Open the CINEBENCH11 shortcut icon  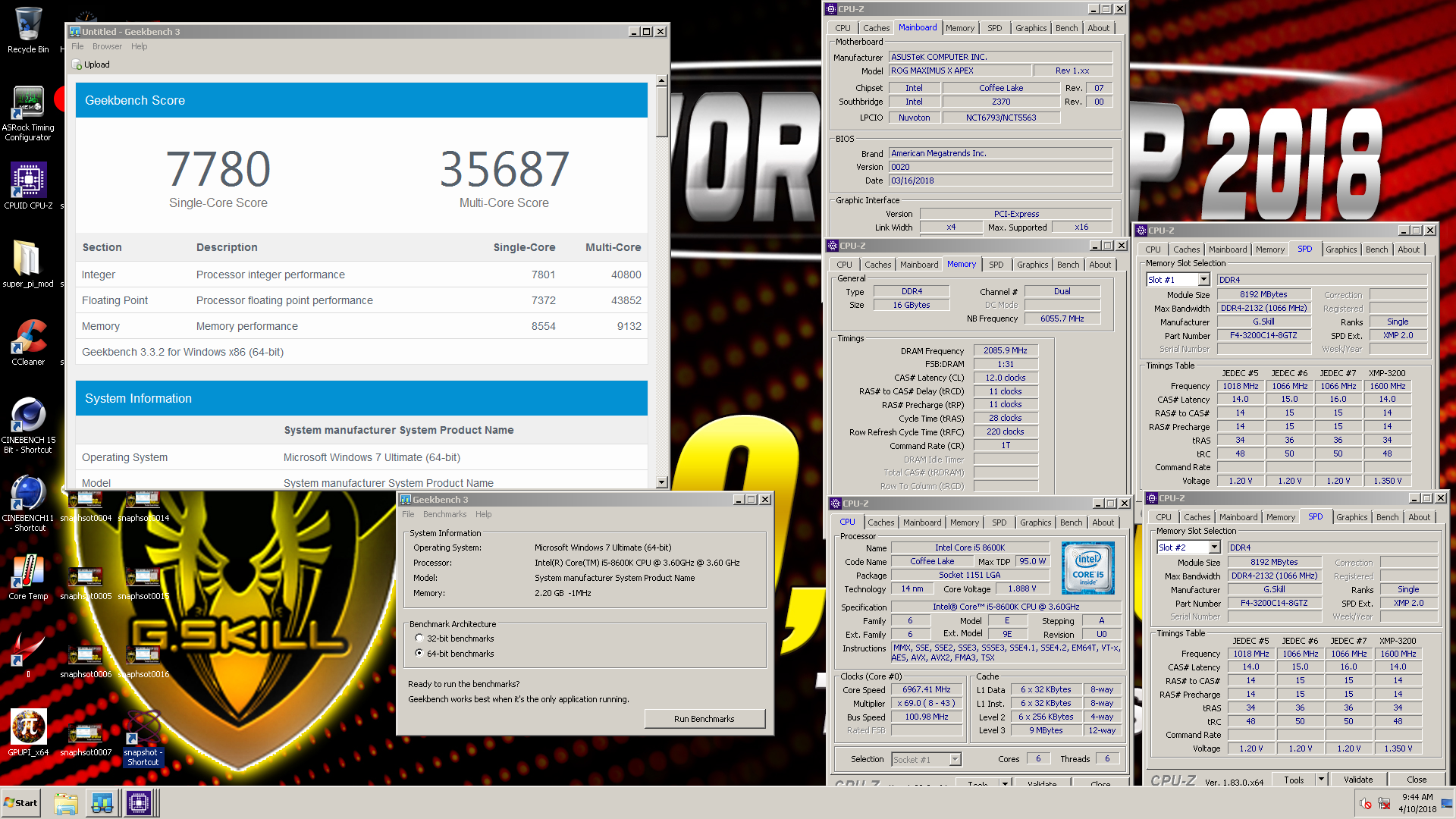pos(28,504)
